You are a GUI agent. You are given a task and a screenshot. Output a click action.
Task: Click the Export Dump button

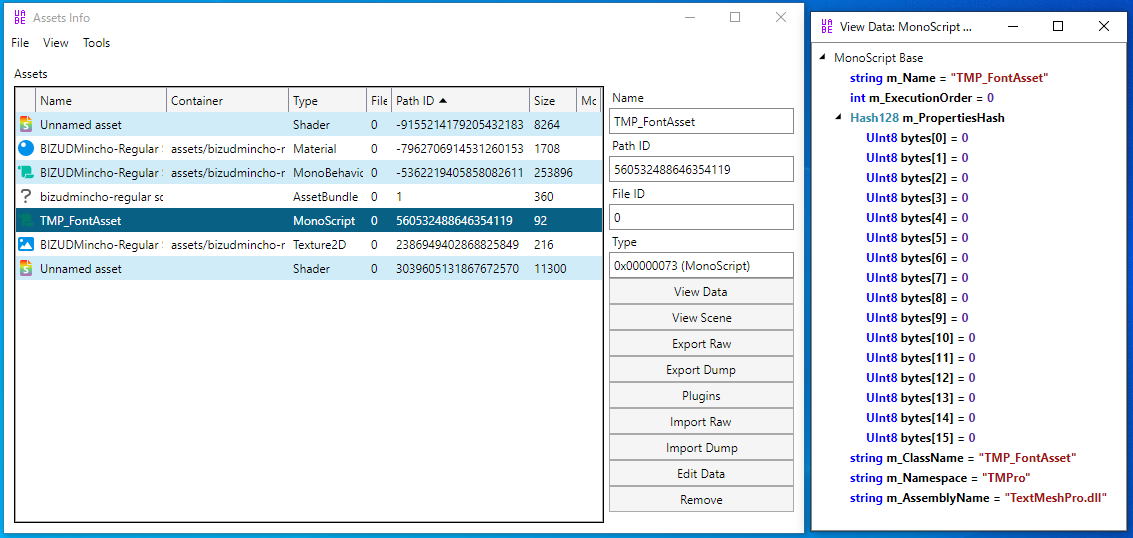[x=701, y=370]
